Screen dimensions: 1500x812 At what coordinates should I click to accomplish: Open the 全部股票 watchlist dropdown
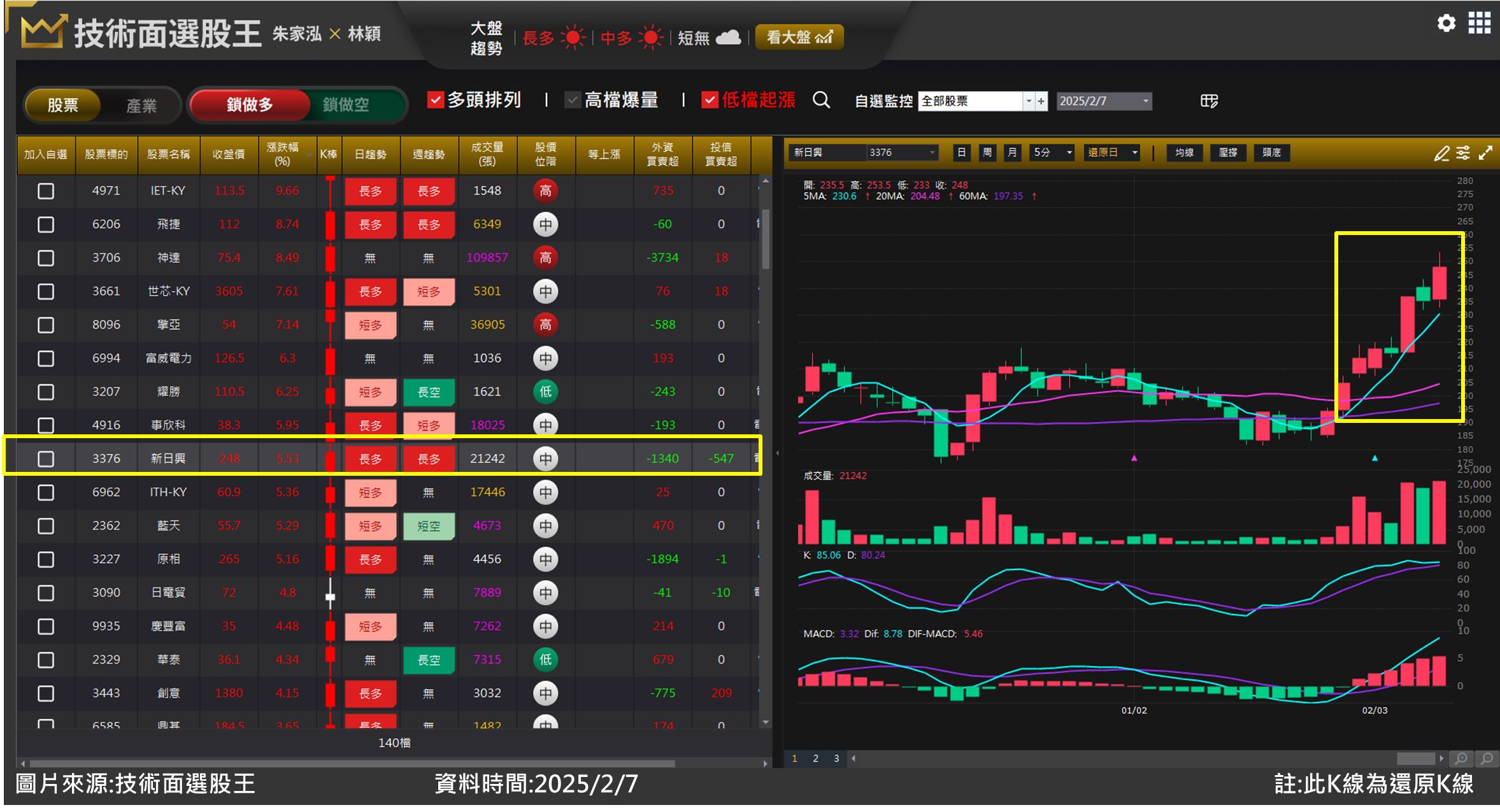point(1028,101)
